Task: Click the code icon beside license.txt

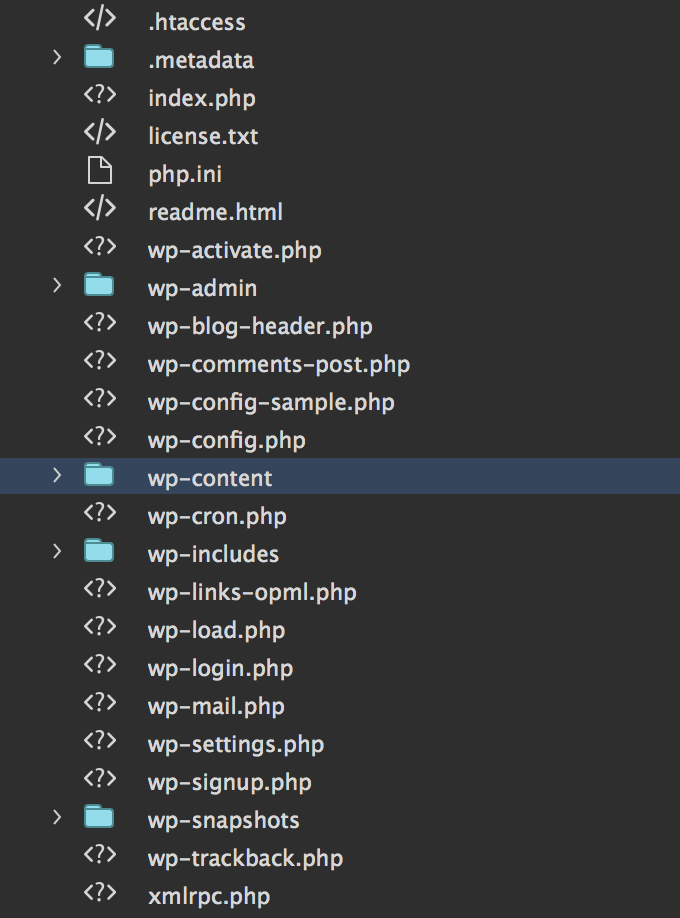Action: 100,132
